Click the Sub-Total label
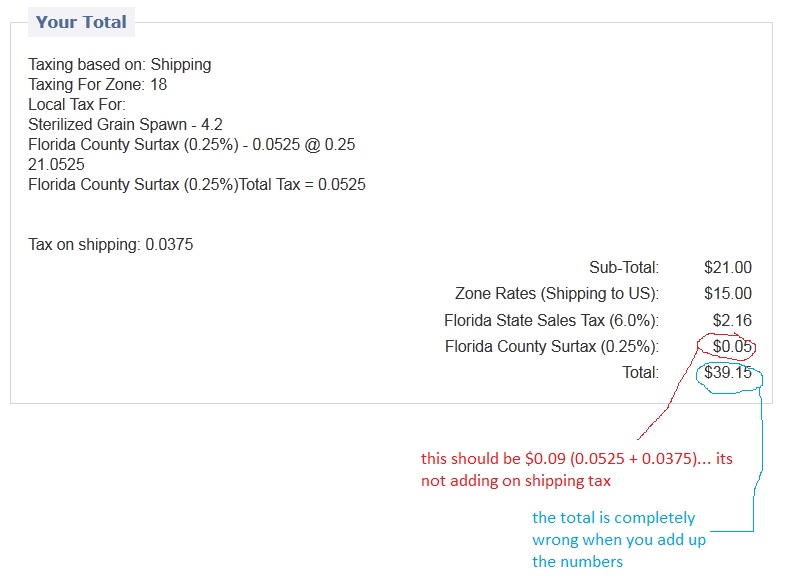Image resolution: width=787 pixels, height=581 pixels. 624,267
